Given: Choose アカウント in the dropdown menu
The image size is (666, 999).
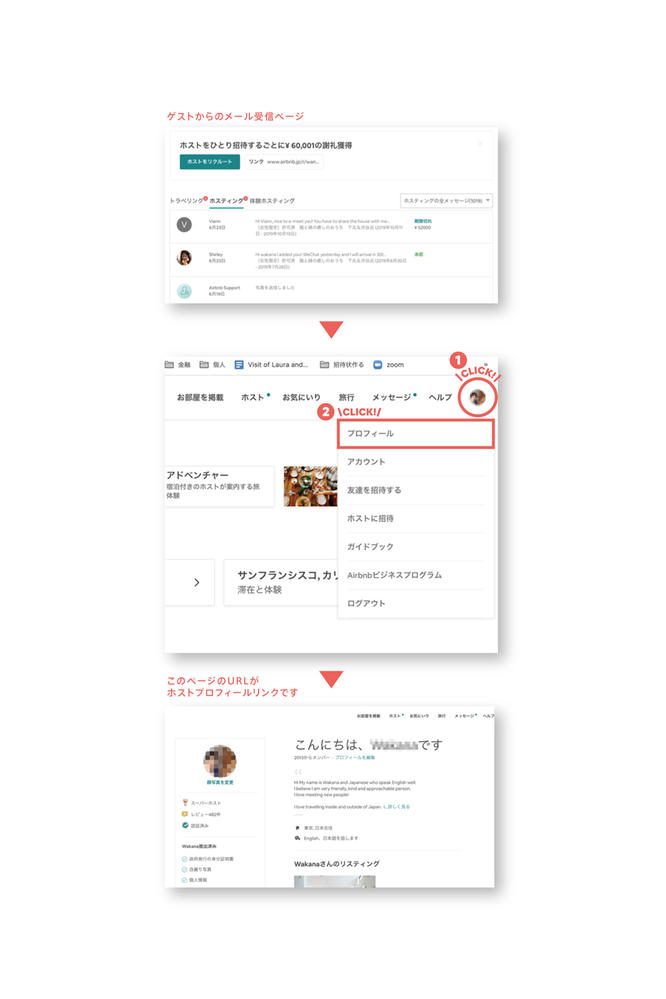Looking at the screenshot, I should click(x=366, y=462).
